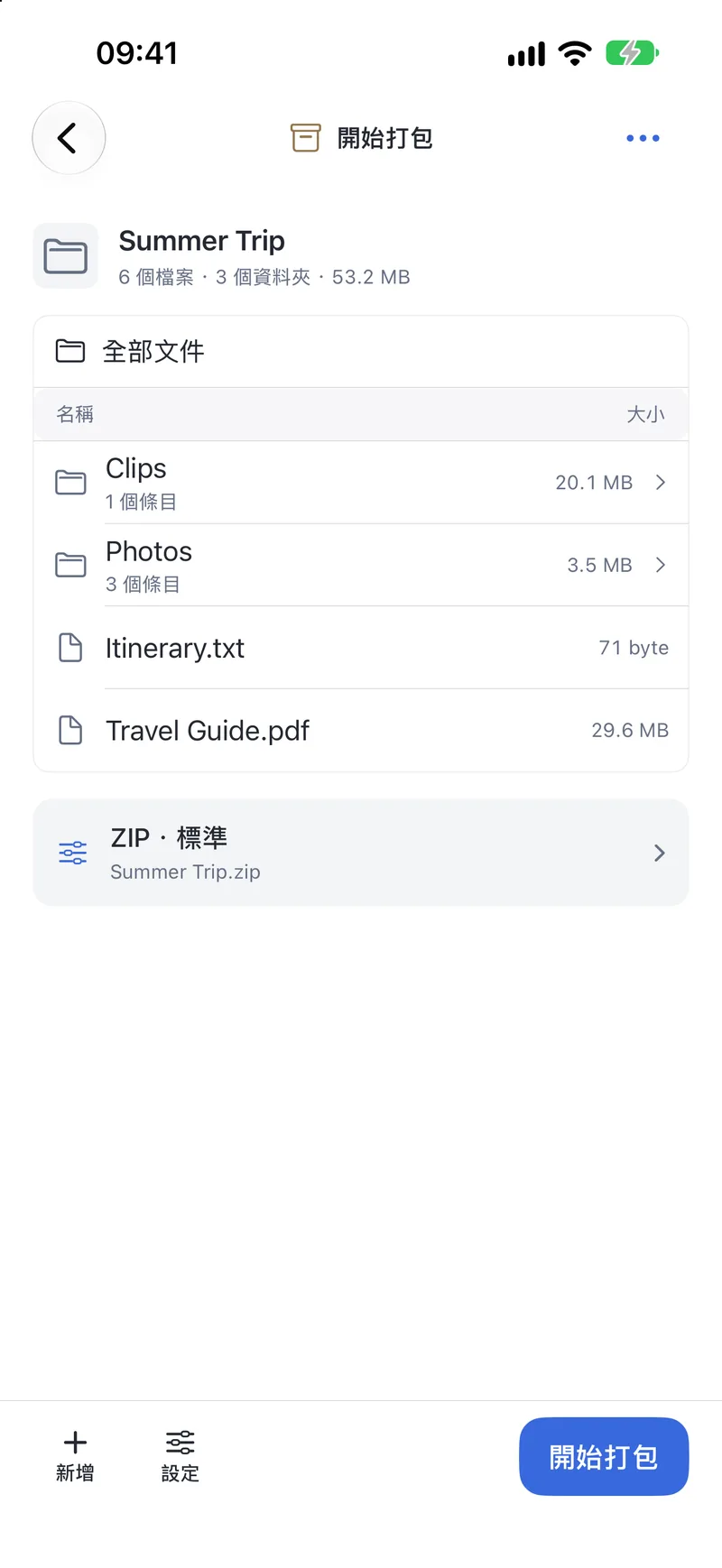This screenshot has height=1568, width=722.
Task: Tap the 新增 plus icon
Action: click(x=75, y=1442)
